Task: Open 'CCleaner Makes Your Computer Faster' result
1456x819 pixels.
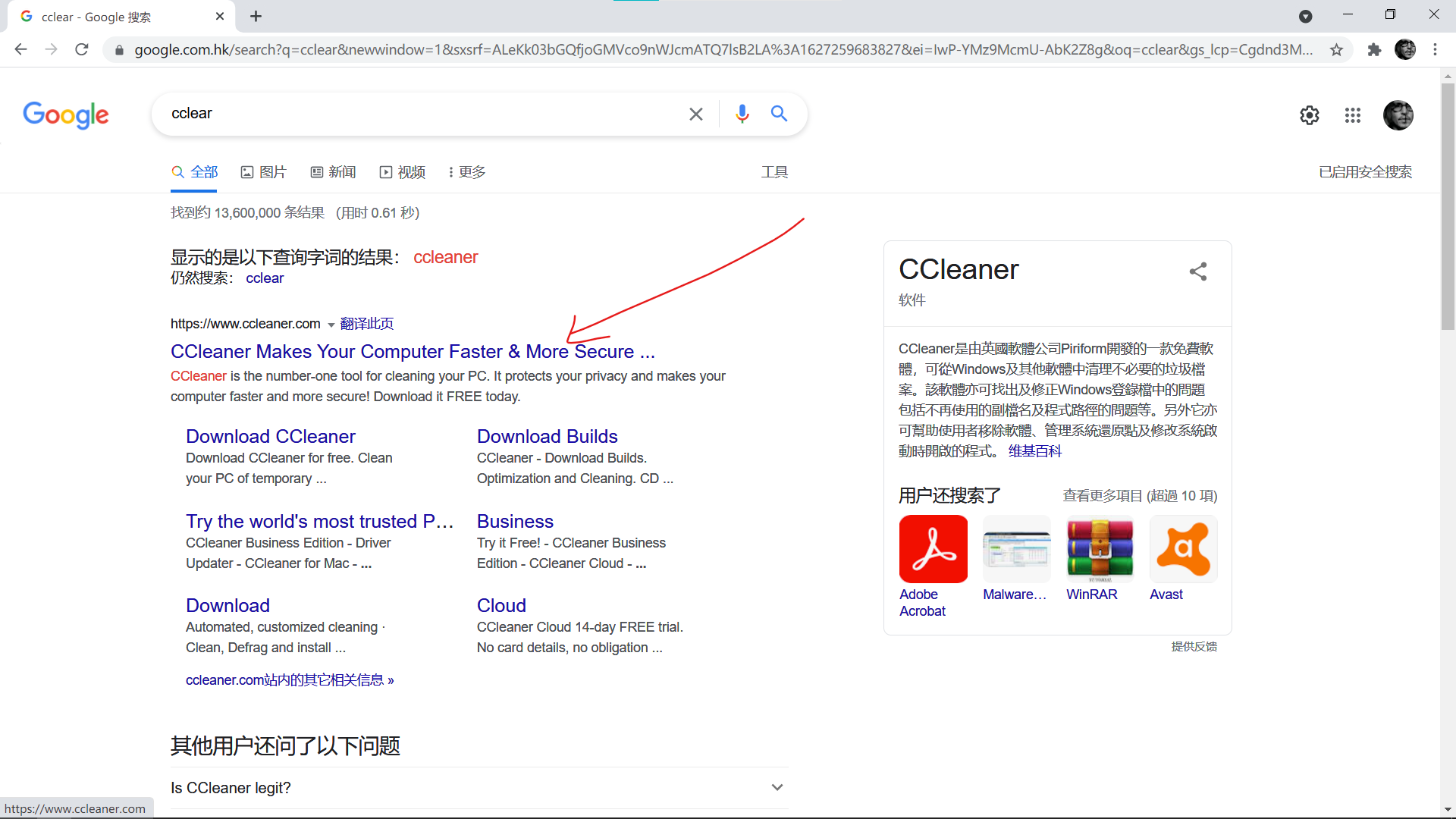Action: click(x=413, y=352)
